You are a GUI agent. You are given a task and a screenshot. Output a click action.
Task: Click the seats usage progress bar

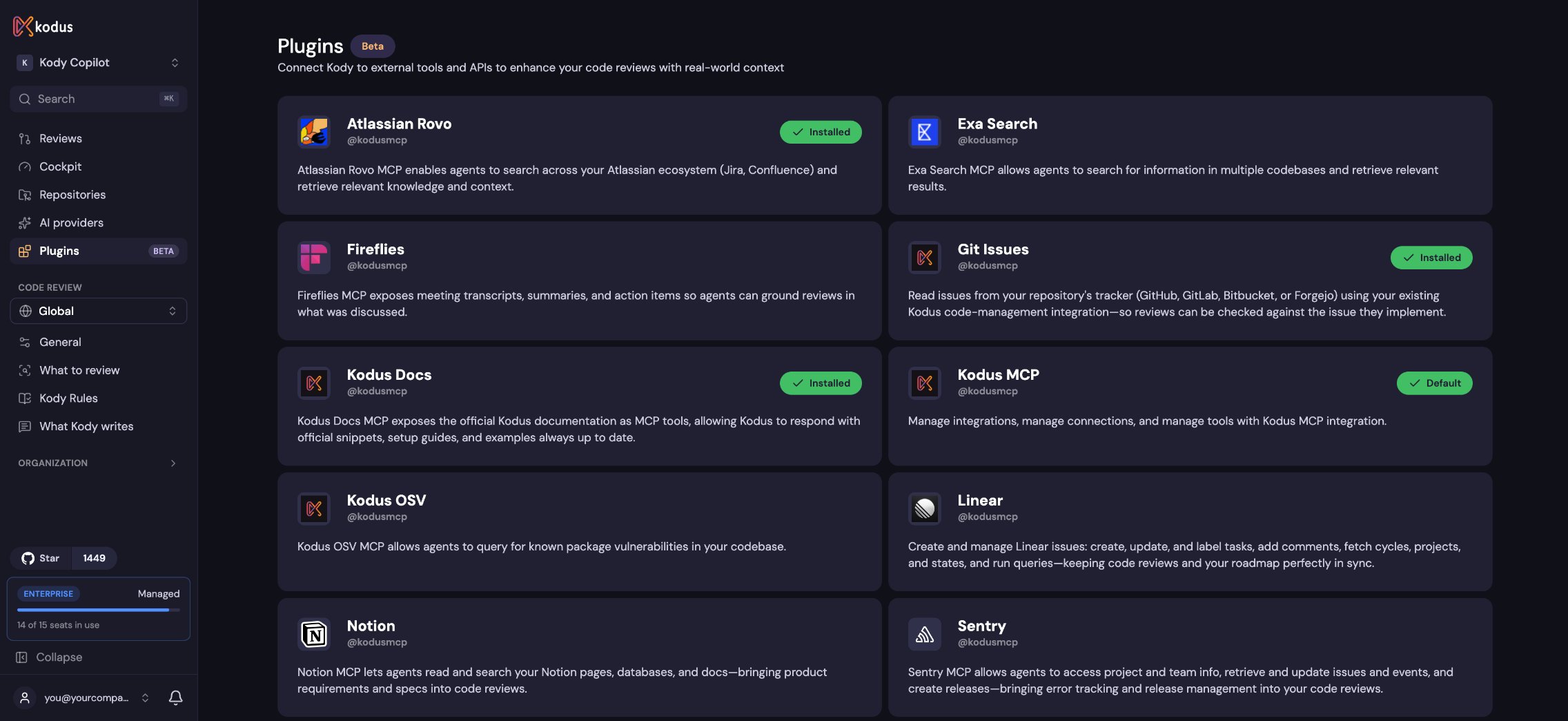pos(99,610)
